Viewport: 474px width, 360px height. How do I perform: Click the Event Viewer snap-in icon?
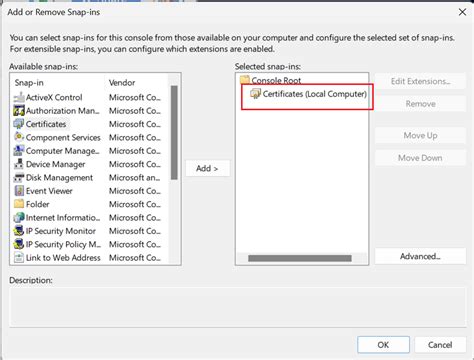pos(19,191)
